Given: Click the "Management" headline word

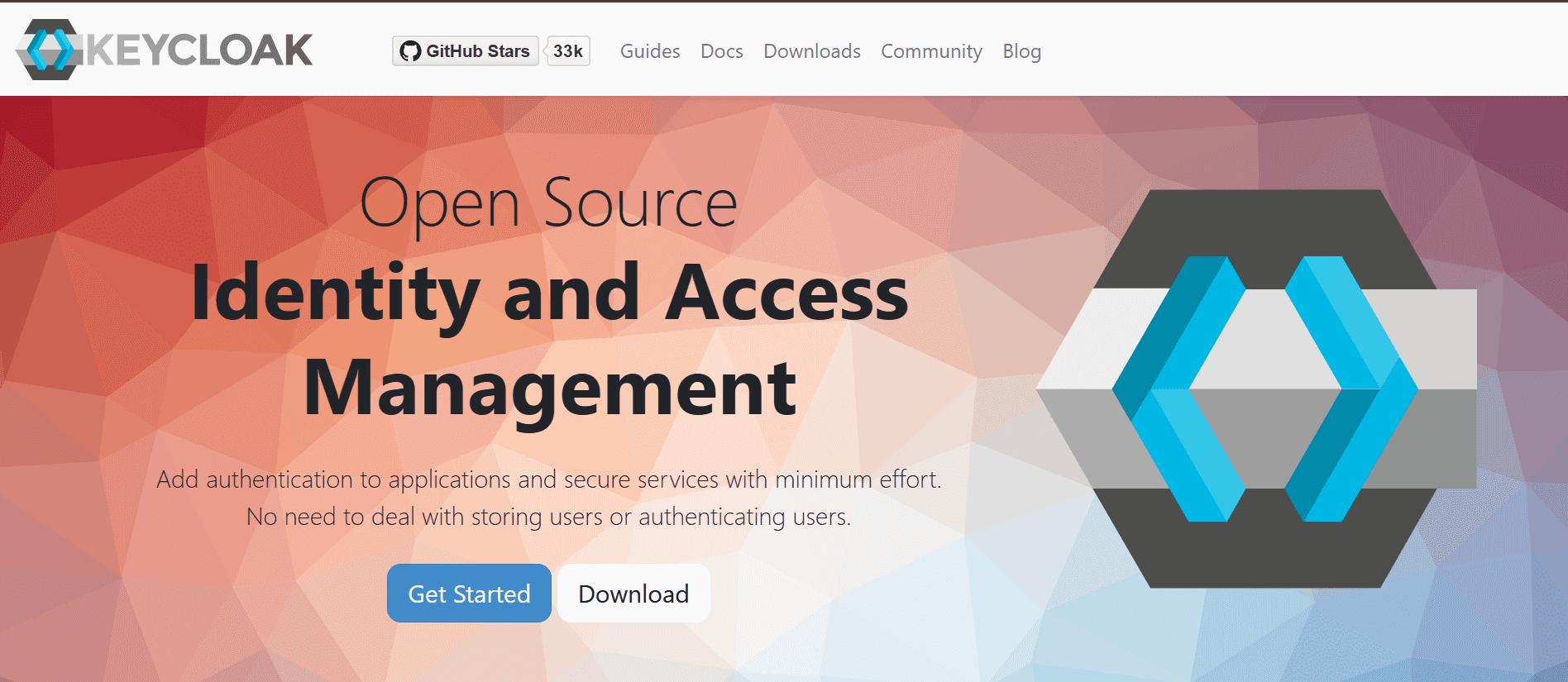Looking at the screenshot, I should (549, 388).
